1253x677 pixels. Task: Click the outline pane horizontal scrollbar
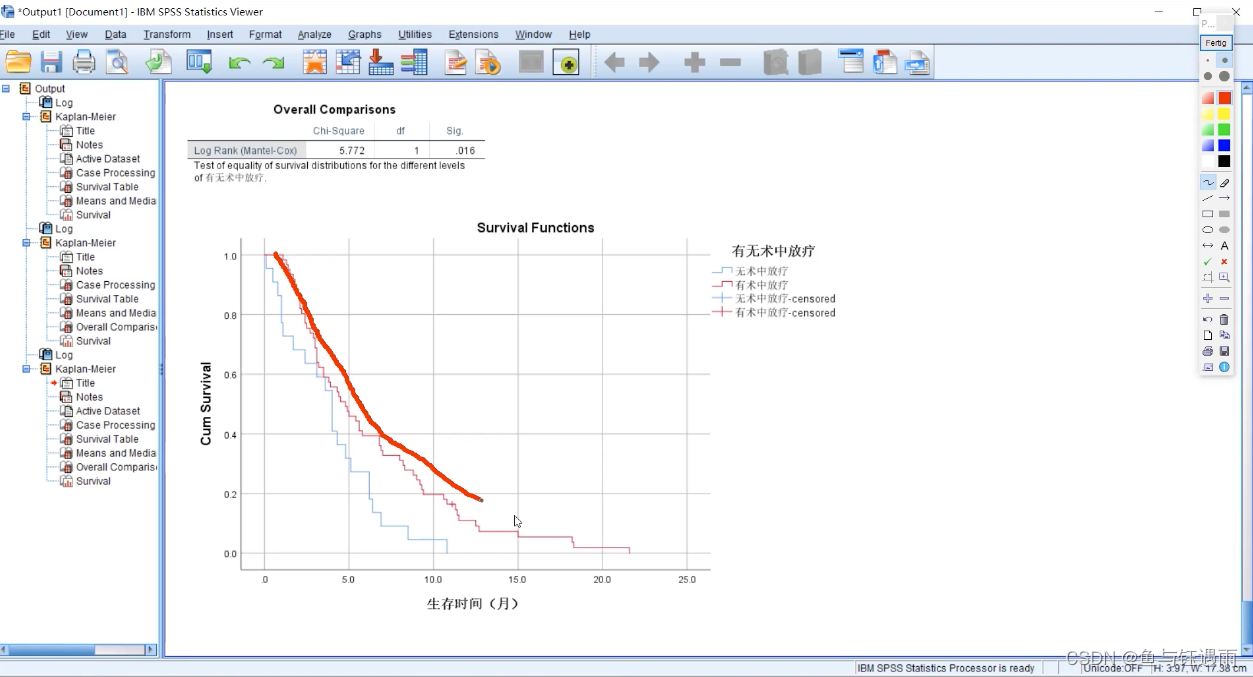79,649
